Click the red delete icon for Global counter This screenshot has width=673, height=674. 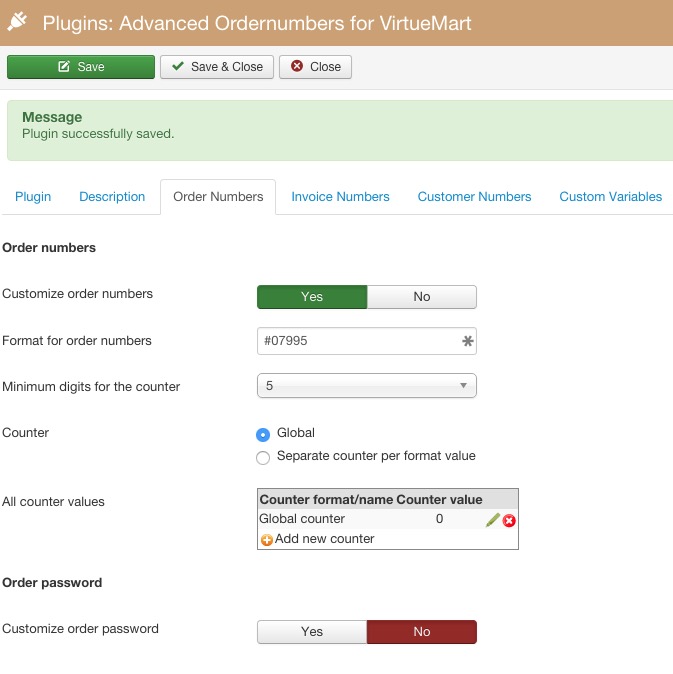pos(509,520)
